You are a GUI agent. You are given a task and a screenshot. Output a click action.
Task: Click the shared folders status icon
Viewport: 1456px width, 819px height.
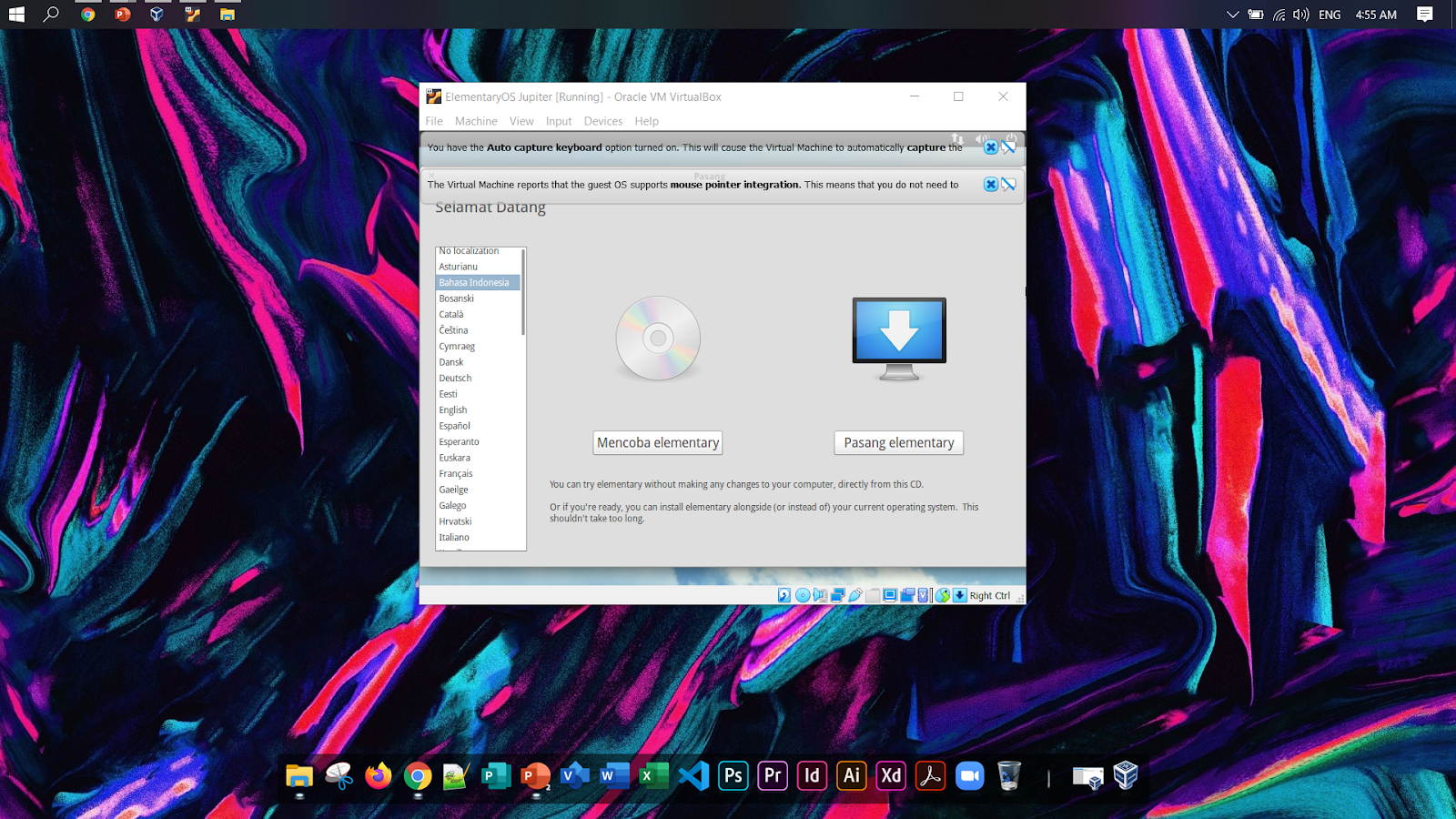coord(873,595)
